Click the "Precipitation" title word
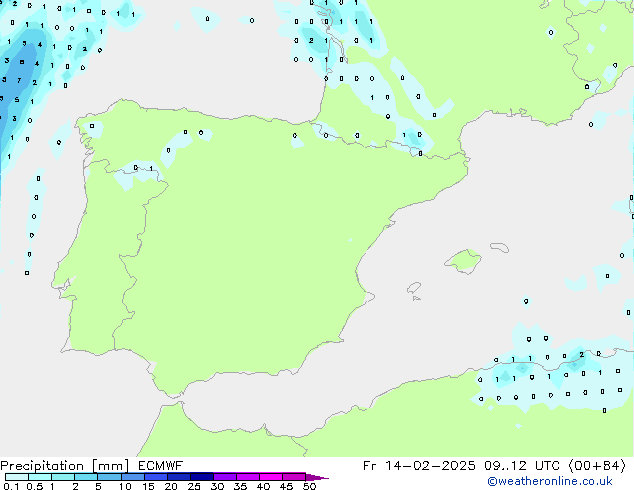The height and width of the screenshot is (490, 634). (x=42, y=466)
